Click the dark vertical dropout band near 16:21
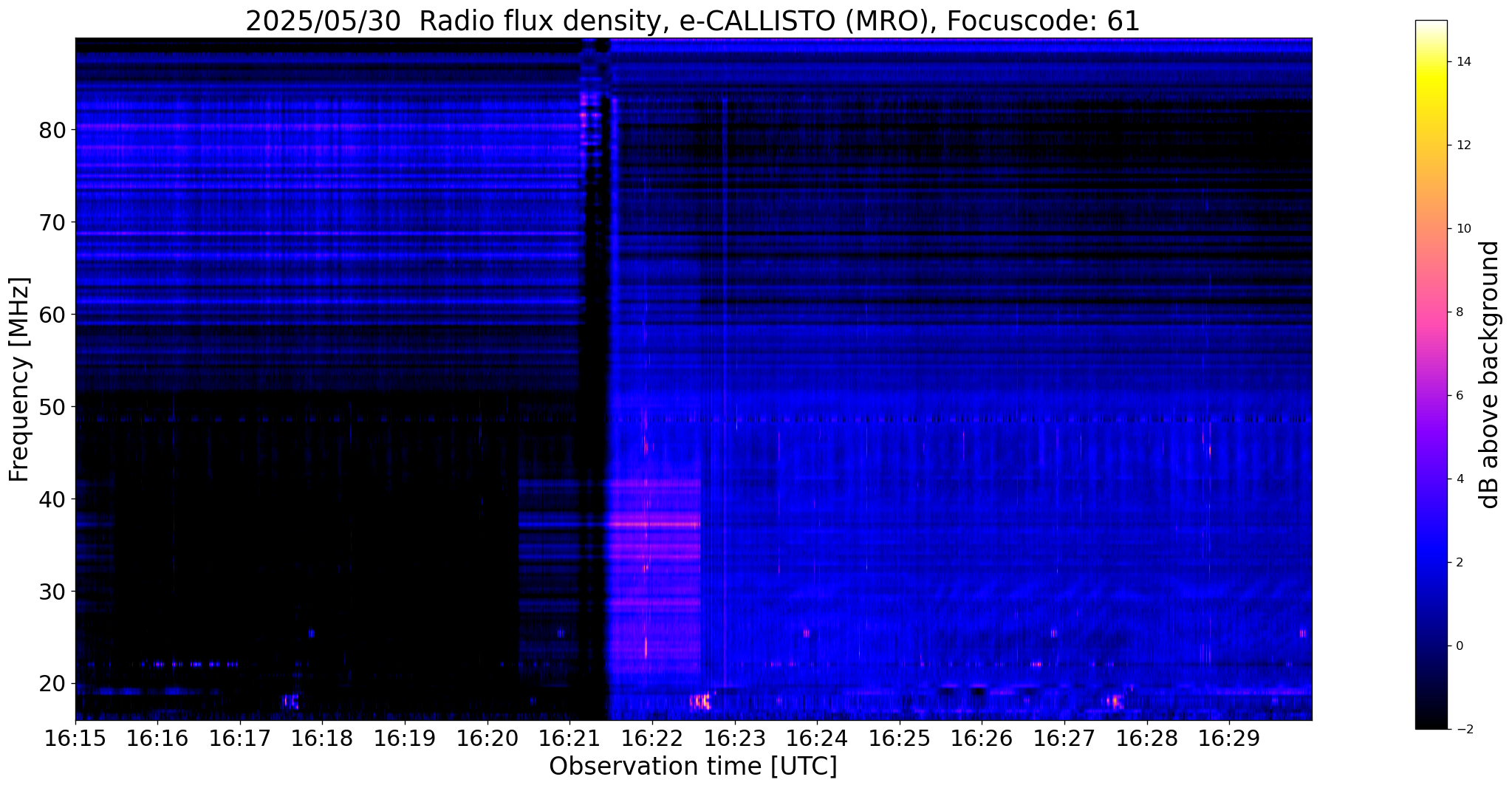The height and width of the screenshot is (788, 1512). point(593,378)
